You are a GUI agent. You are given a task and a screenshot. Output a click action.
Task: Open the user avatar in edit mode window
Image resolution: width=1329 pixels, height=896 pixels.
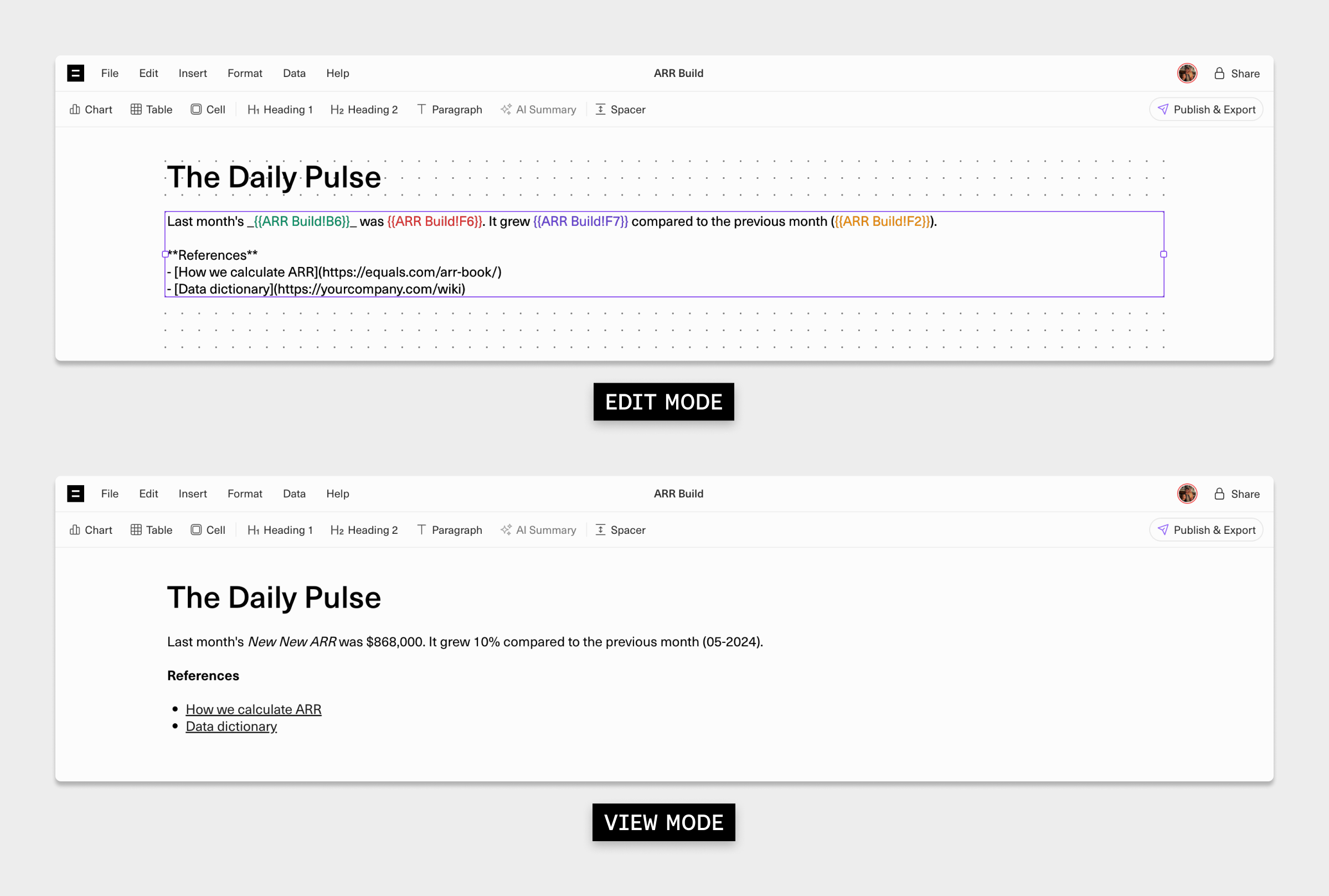[1187, 73]
